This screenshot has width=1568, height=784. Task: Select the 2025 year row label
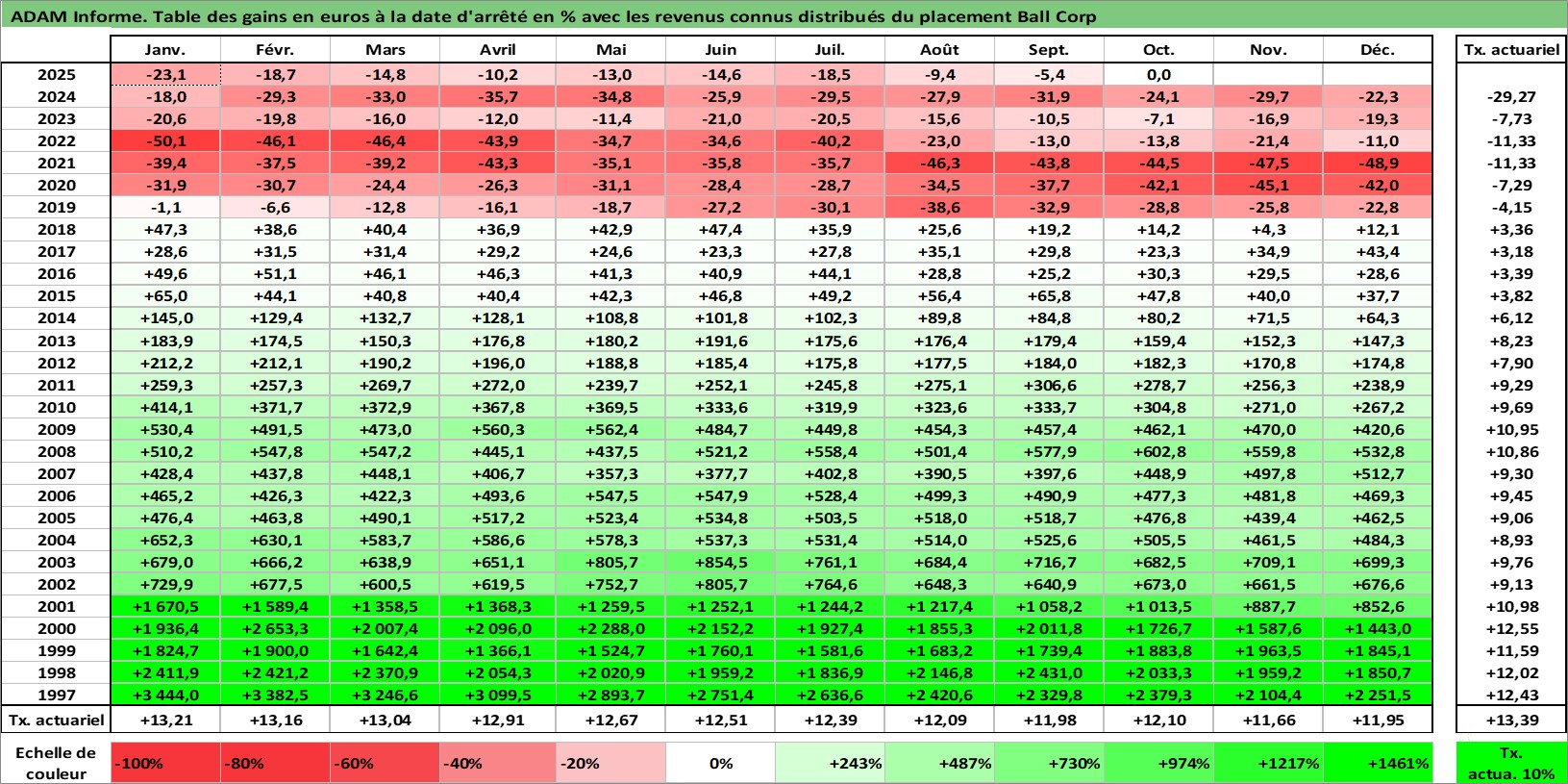(x=57, y=74)
